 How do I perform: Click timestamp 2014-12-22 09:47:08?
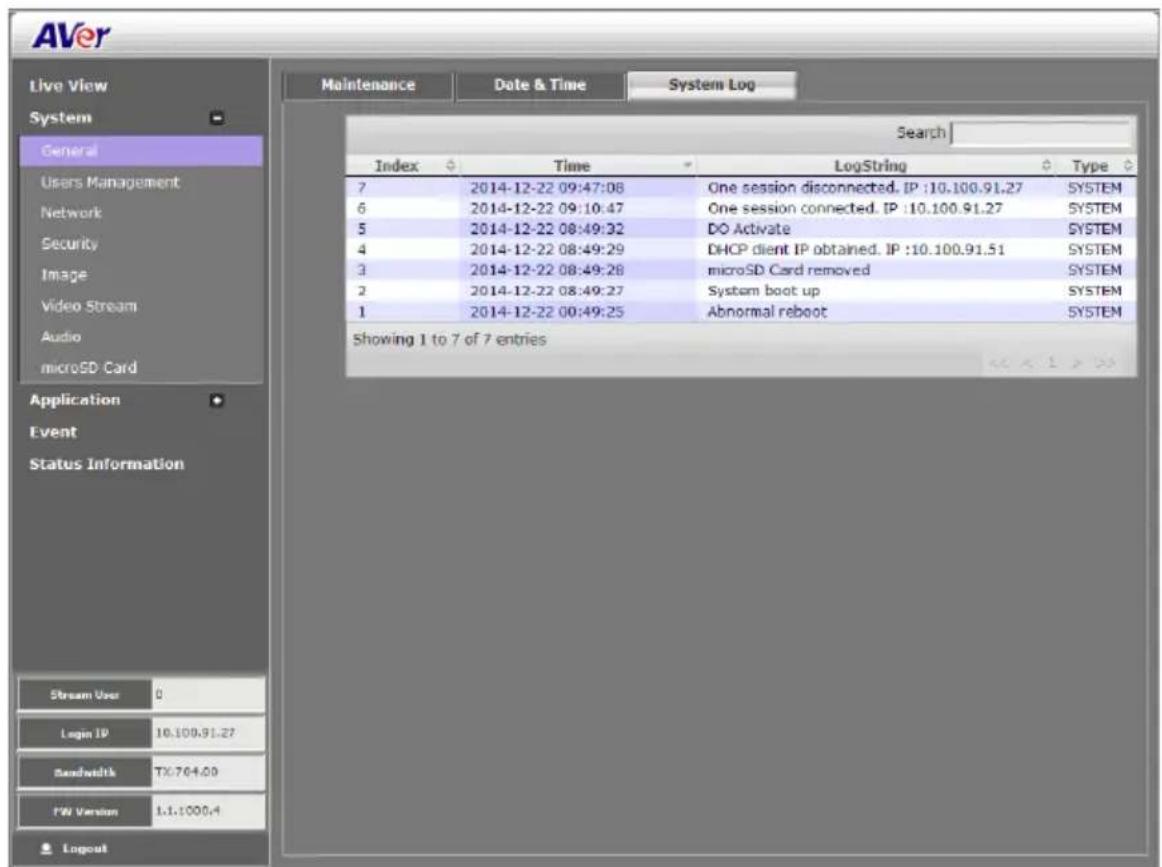pos(547,187)
